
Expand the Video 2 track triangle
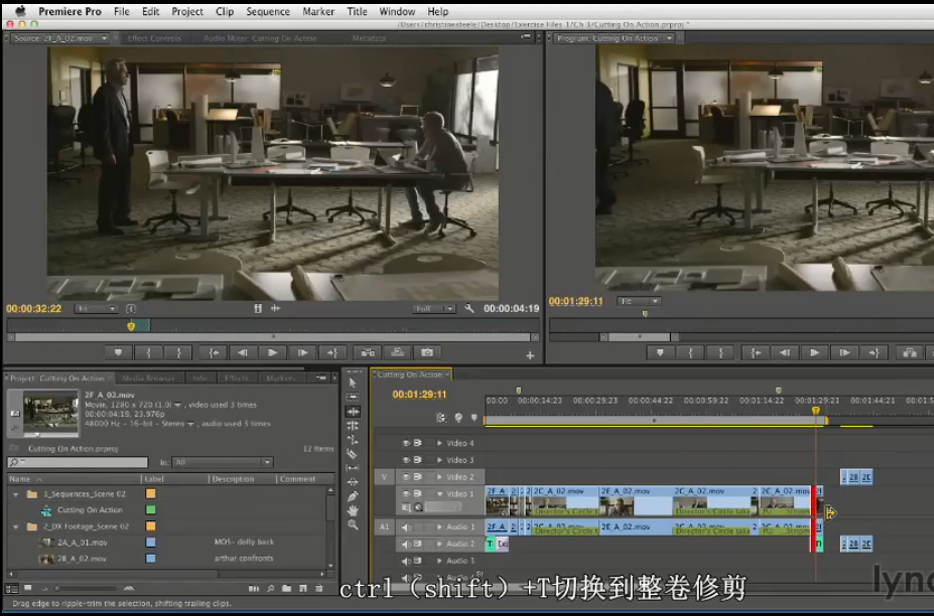[x=439, y=477]
